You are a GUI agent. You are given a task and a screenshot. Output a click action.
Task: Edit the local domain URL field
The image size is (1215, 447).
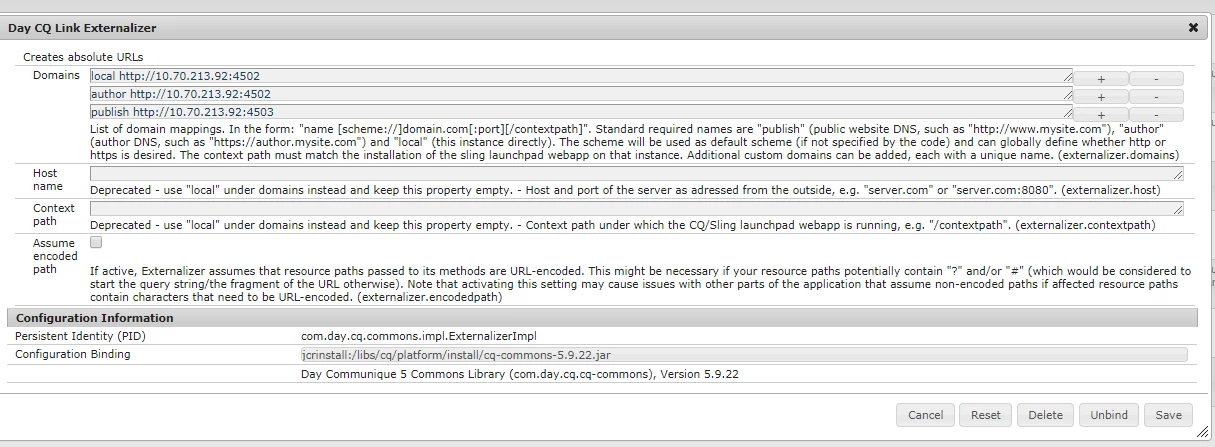581,76
